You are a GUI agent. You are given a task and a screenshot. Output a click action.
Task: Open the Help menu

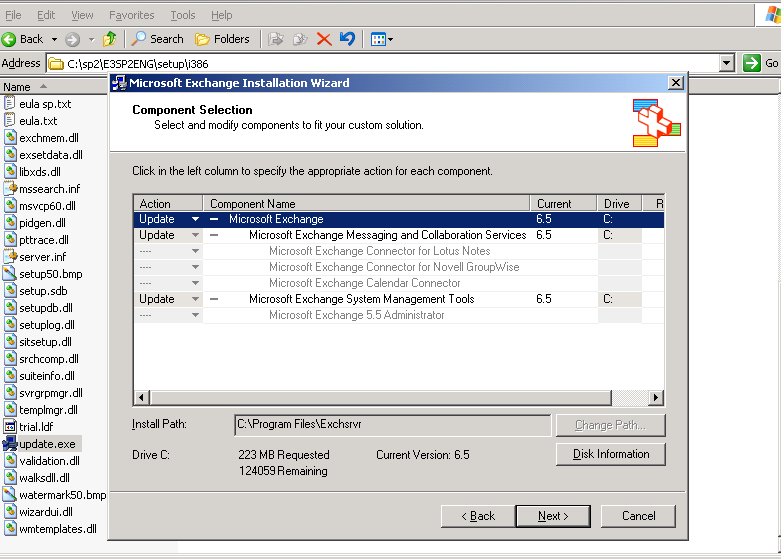[x=222, y=15]
